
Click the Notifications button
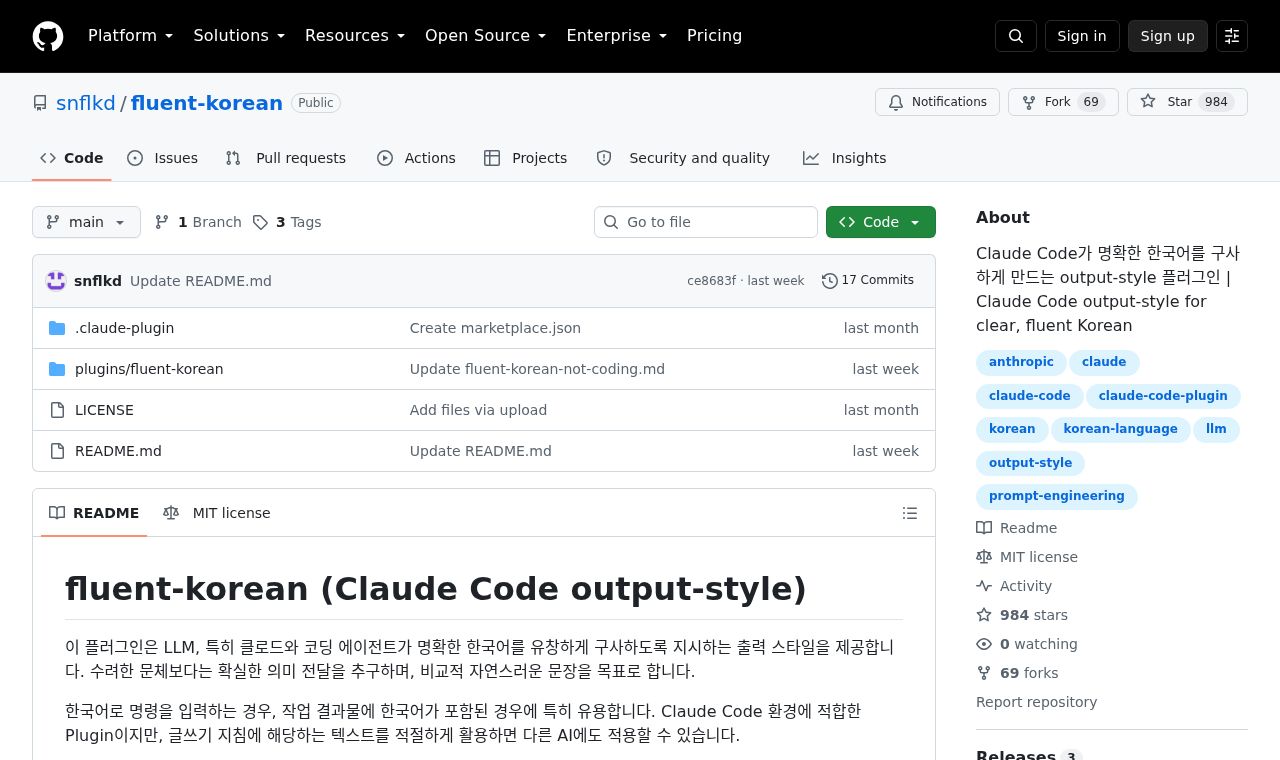tap(937, 102)
